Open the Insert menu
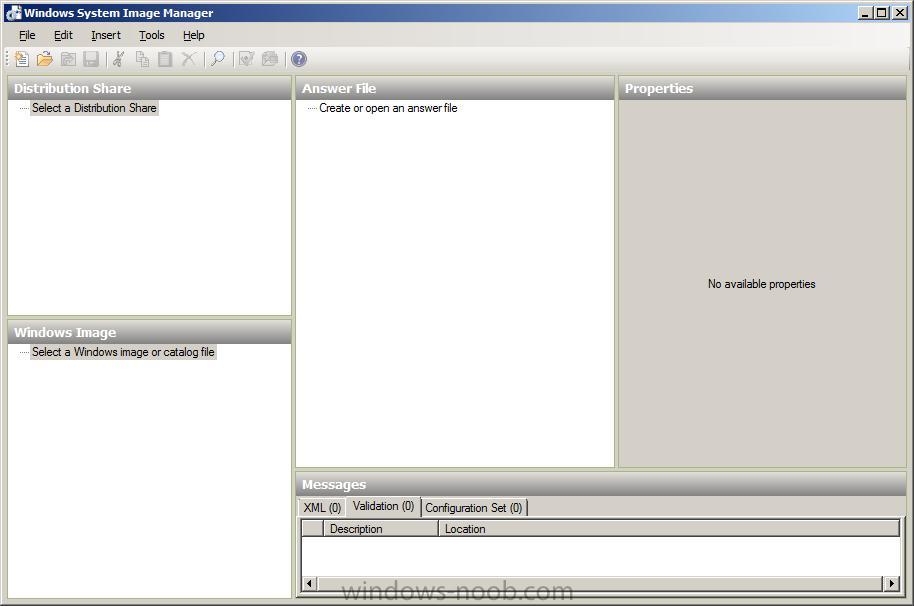Viewport: 914px width, 606px height. coord(106,36)
